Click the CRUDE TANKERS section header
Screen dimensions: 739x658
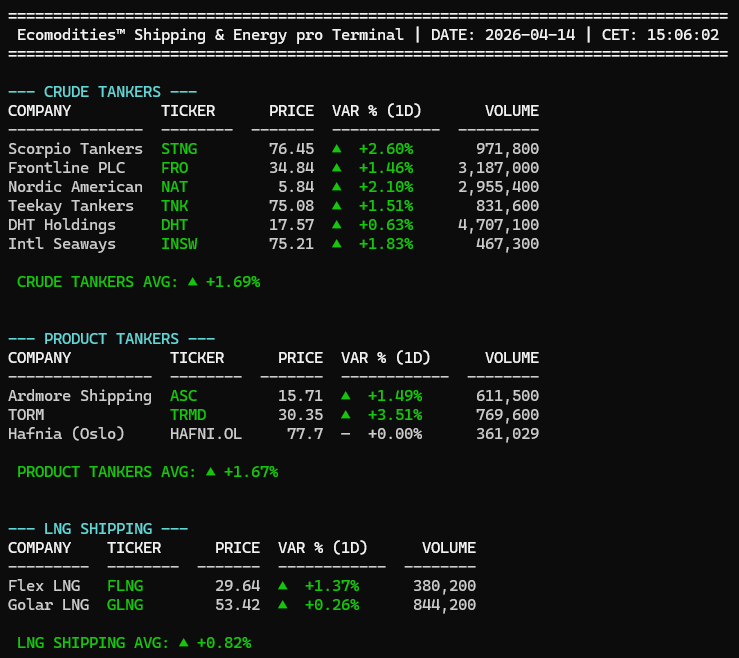(x=102, y=92)
